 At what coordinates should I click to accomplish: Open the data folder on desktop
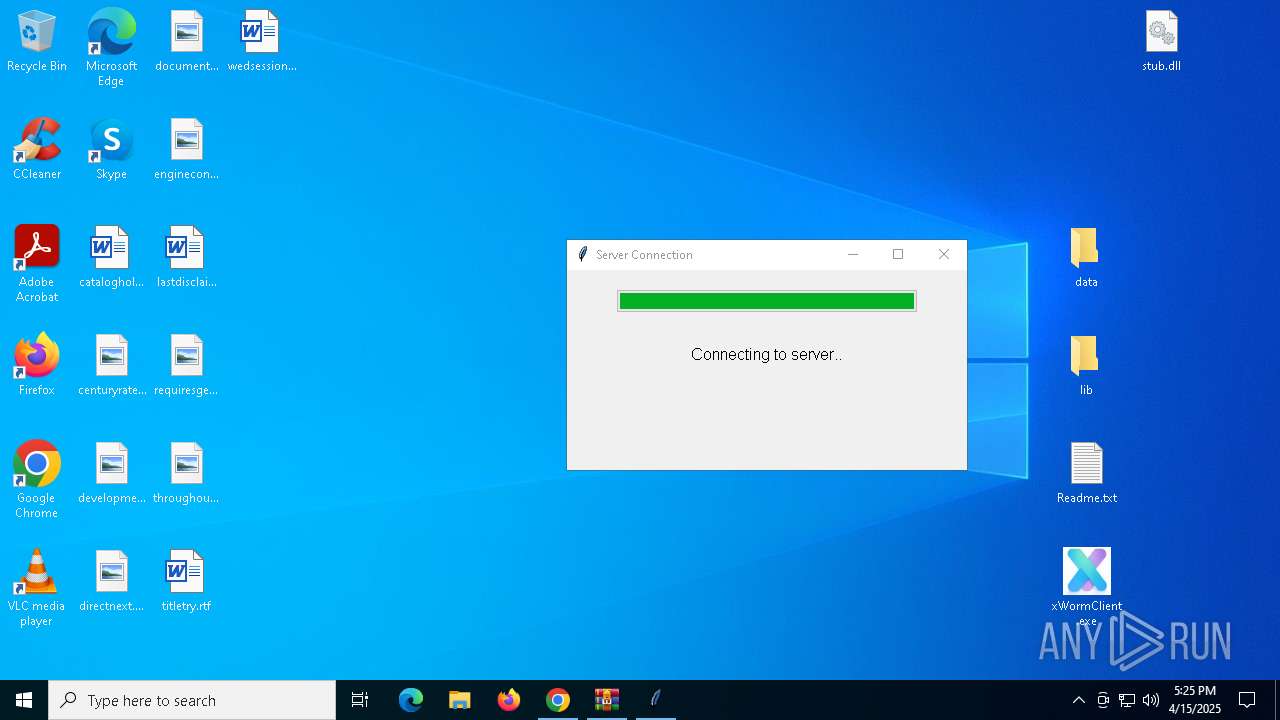tap(1086, 257)
